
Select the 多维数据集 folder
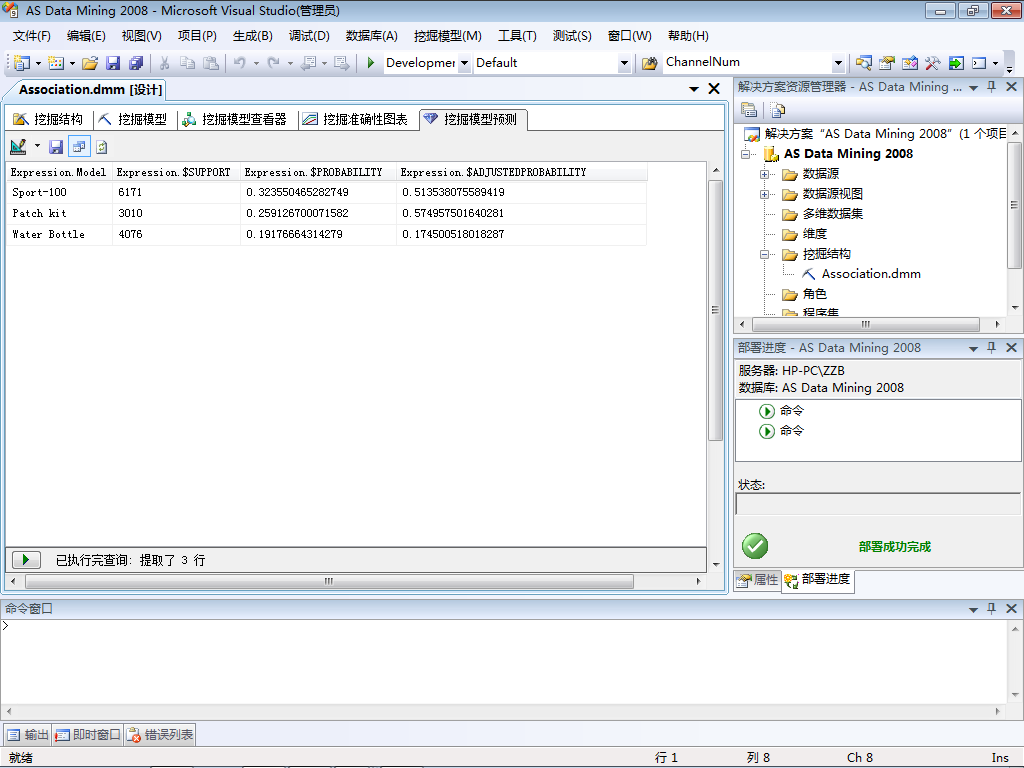pyautogui.click(x=833, y=214)
